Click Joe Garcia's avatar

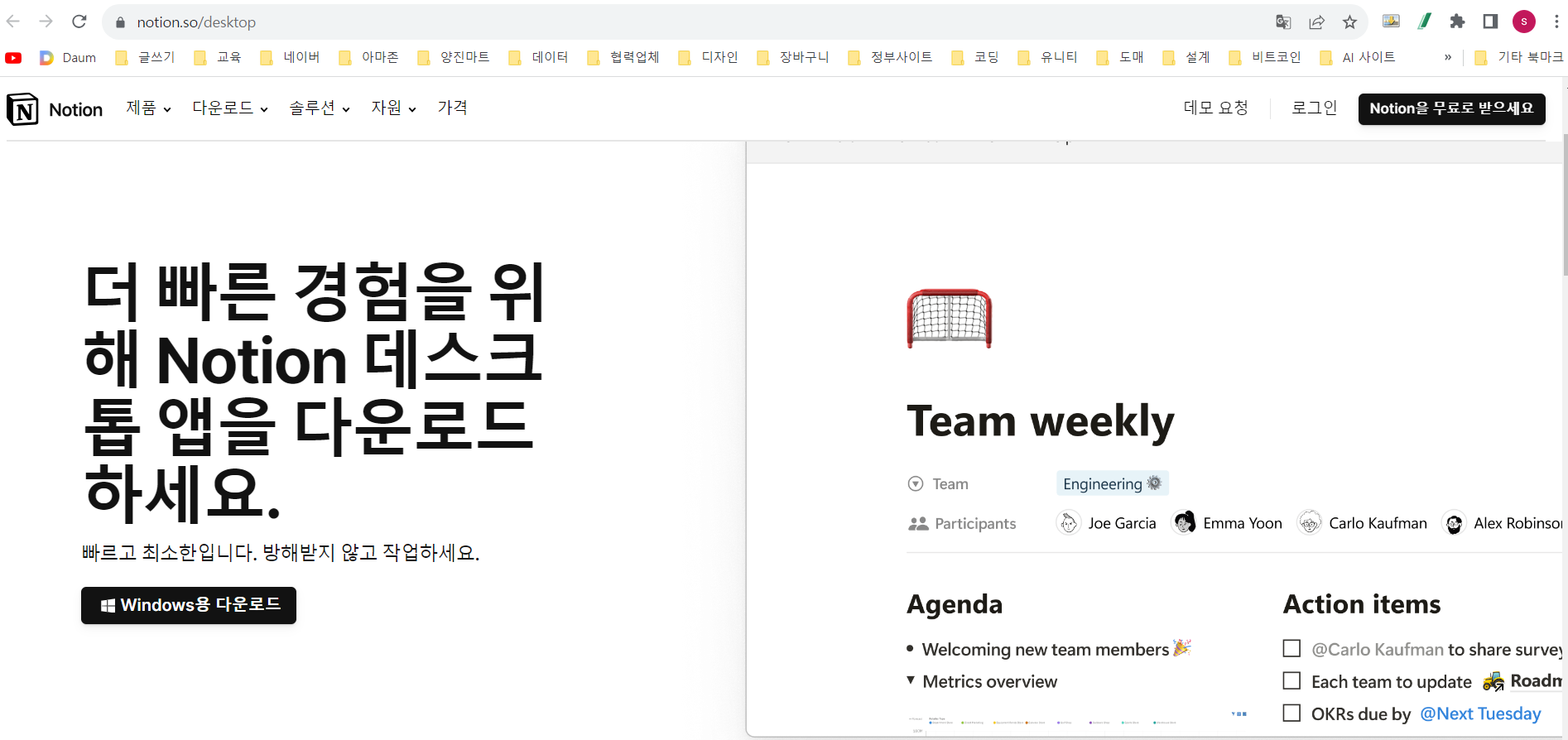(x=1069, y=522)
